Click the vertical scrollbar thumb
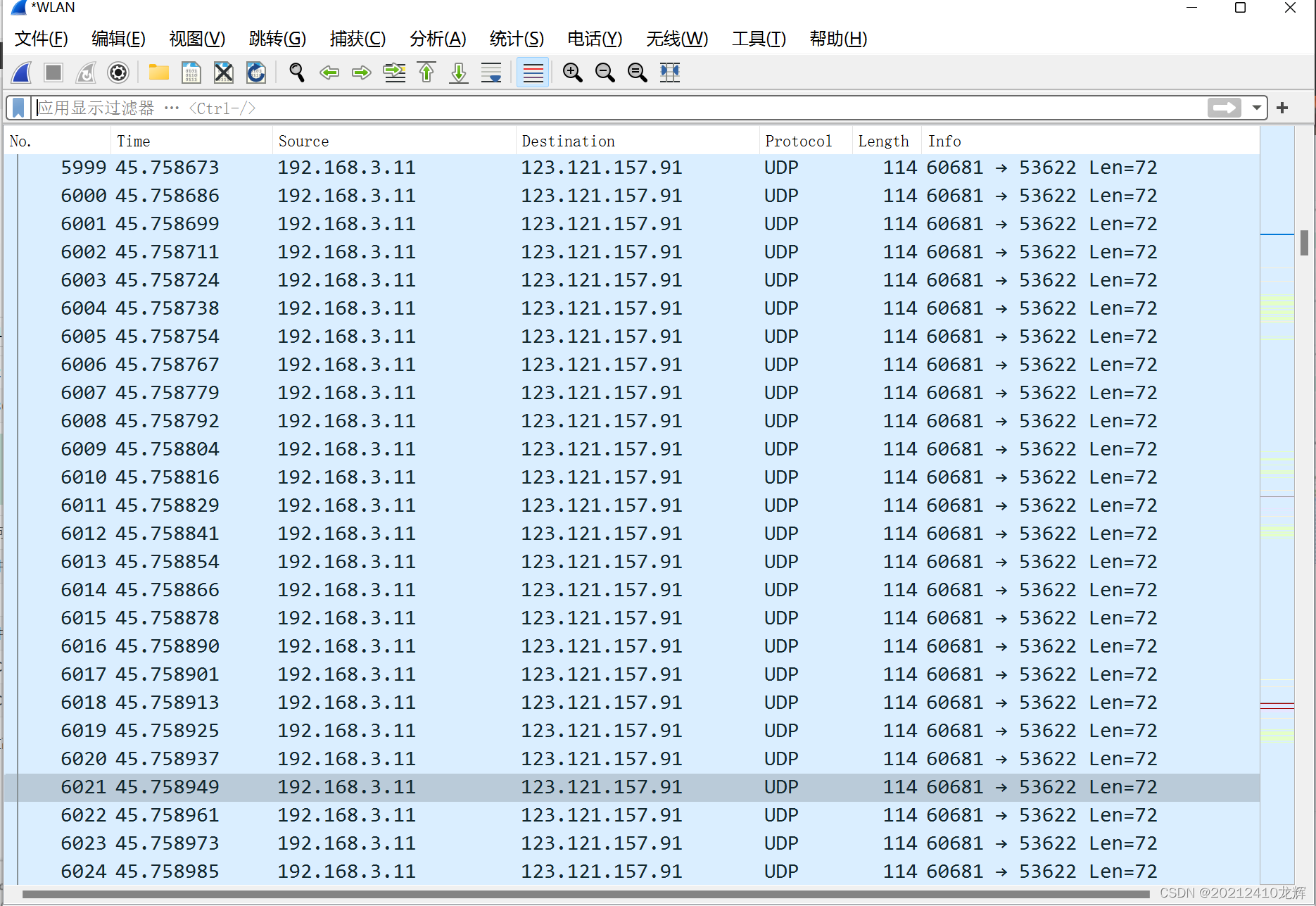Viewport: 1316px width, 906px height. [1304, 243]
